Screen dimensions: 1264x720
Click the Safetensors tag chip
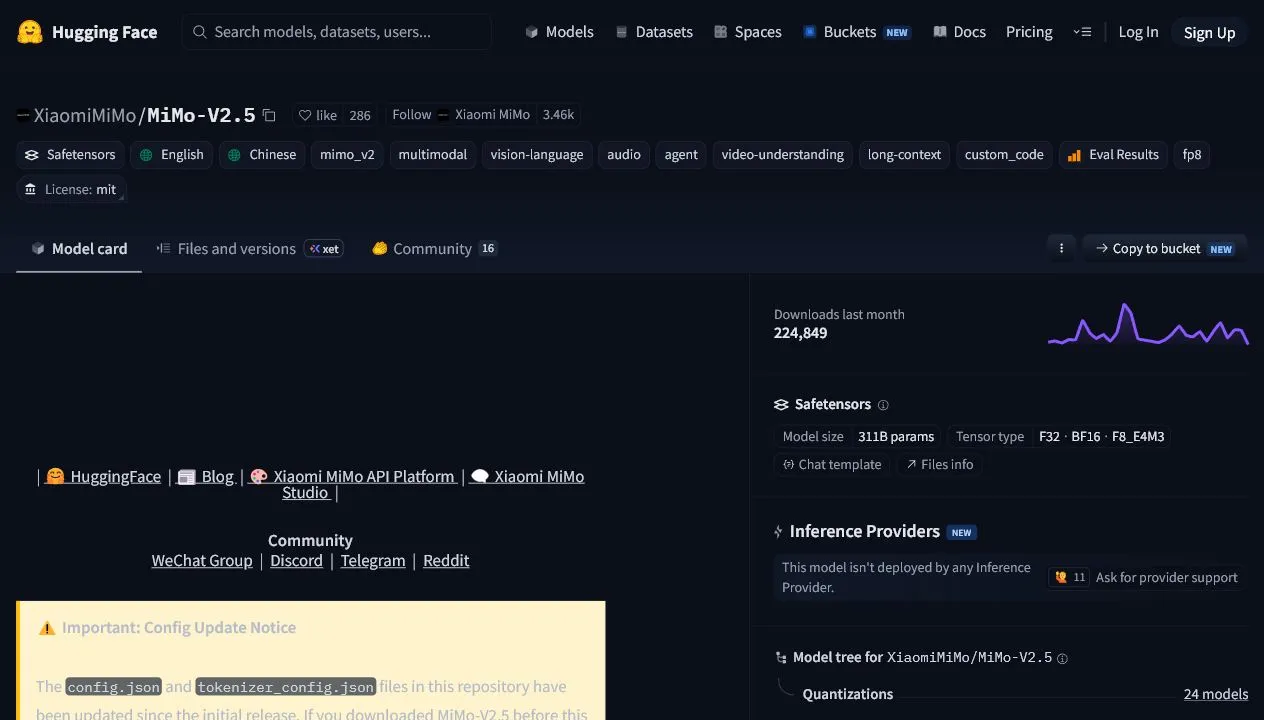[71, 155]
